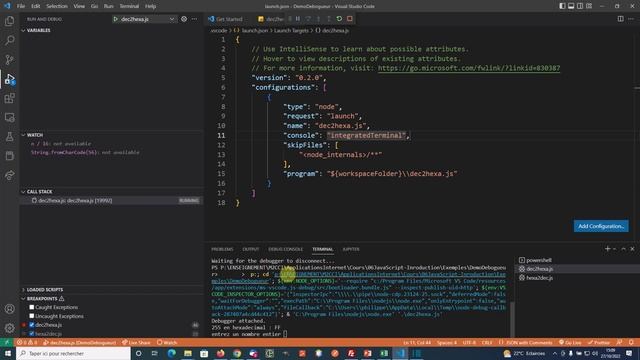Image resolution: width=640 pixels, height=360 pixels.
Task: Uncheck the hexa2dec.js breakpoint
Action: tap(31, 334)
